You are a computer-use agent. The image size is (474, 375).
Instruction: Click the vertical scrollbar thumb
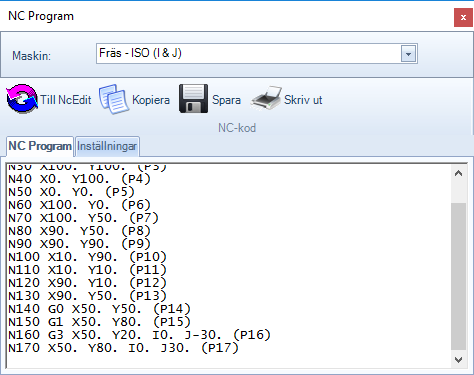pos(459,276)
